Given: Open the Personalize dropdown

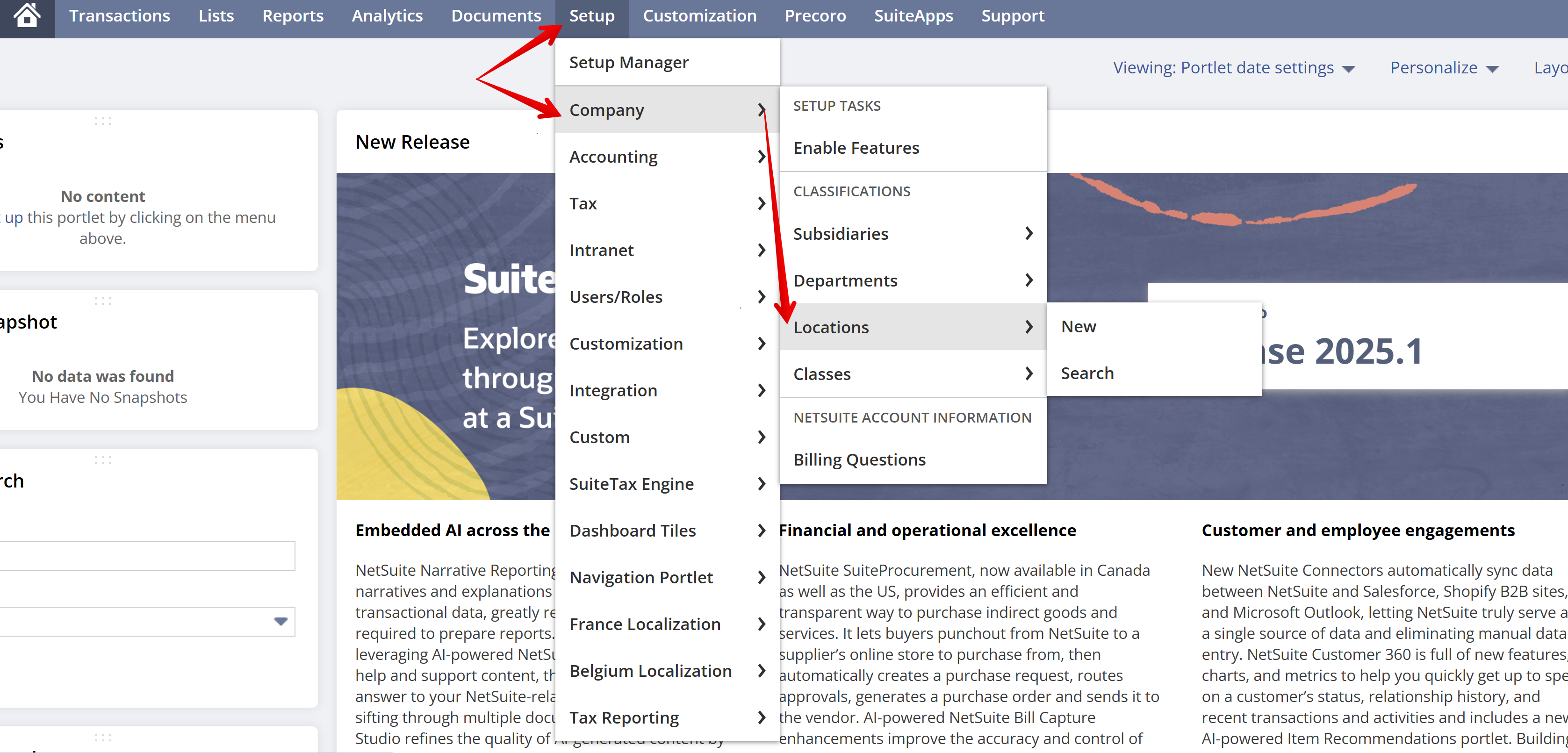Looking at the screenshot, I should (1444, 68).
